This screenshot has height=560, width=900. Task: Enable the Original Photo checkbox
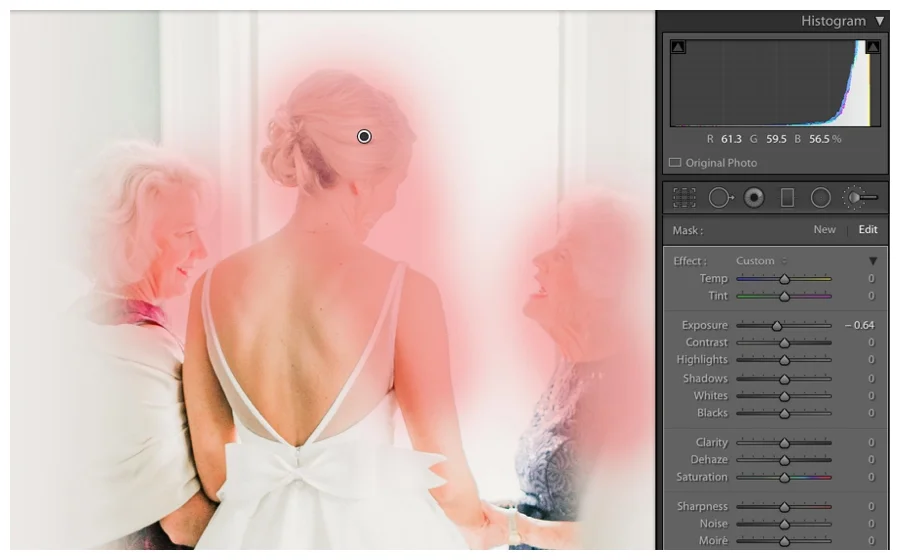coord(675,163)
